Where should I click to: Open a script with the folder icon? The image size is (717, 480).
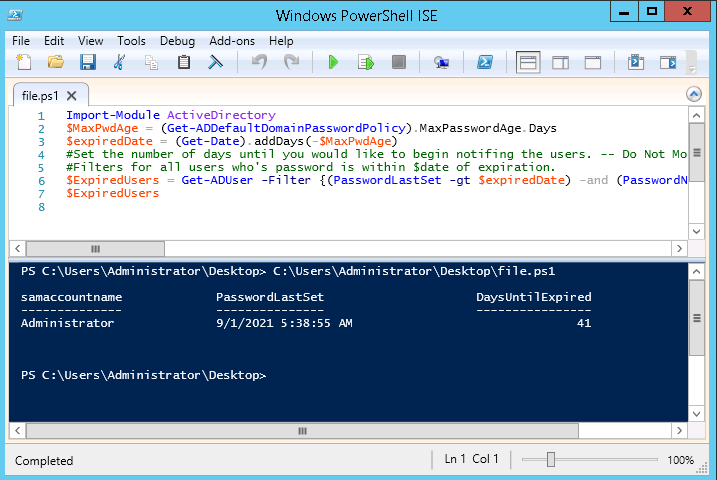(56, 62)
